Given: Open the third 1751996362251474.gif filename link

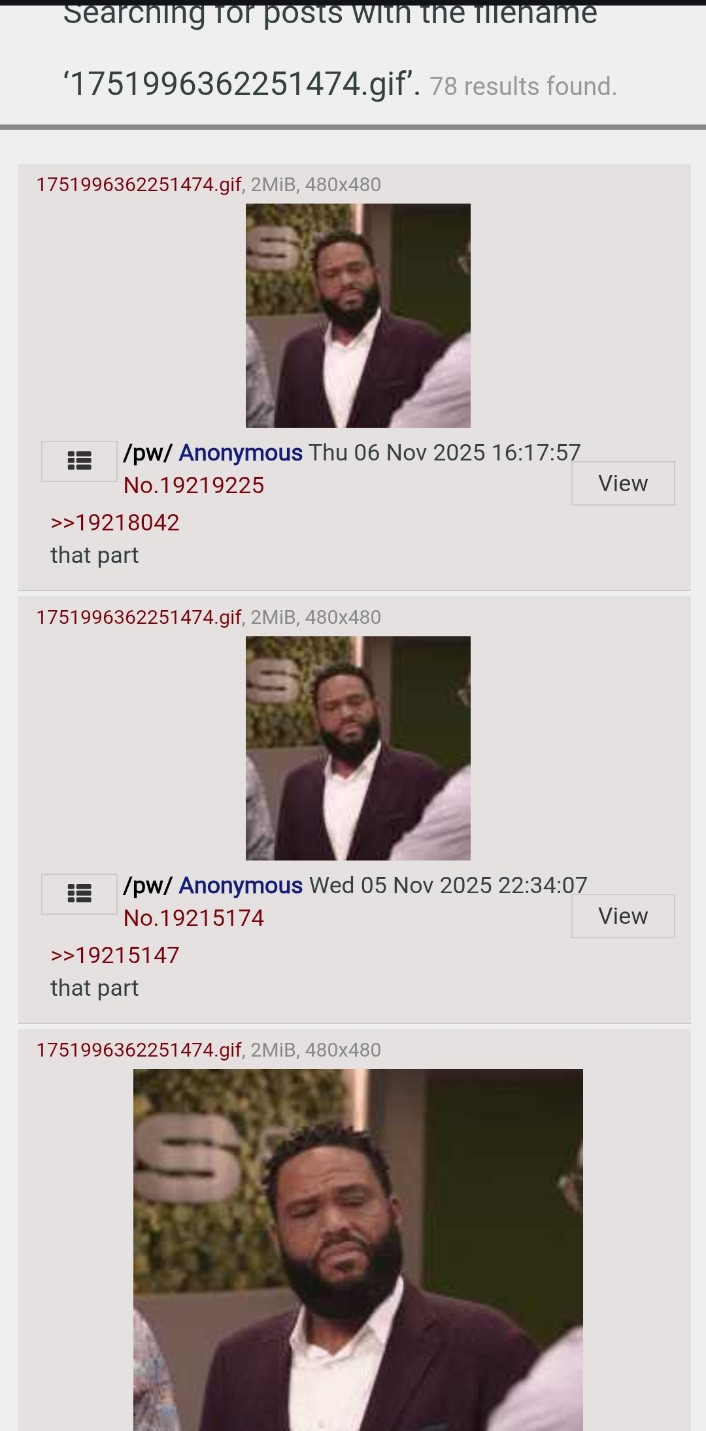Looking at the screenshot, I should point(139,1050).
